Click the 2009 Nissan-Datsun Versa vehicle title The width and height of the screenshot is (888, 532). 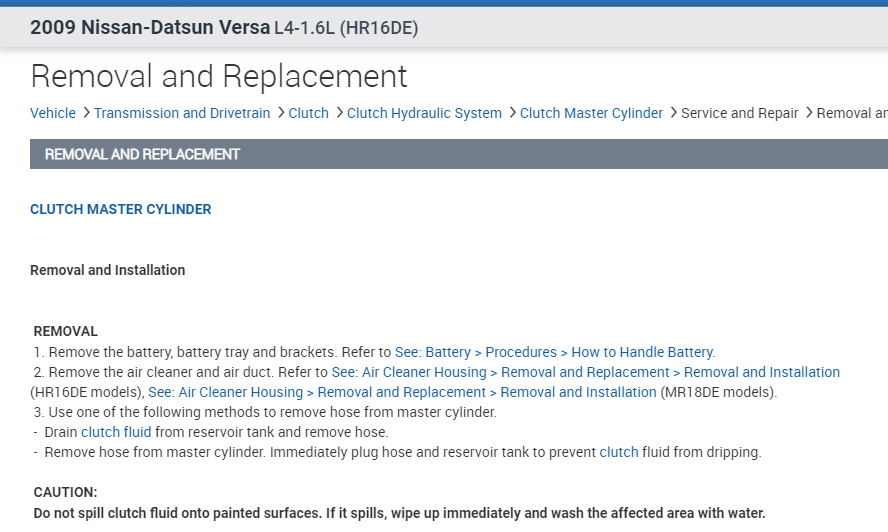[150, 28]
